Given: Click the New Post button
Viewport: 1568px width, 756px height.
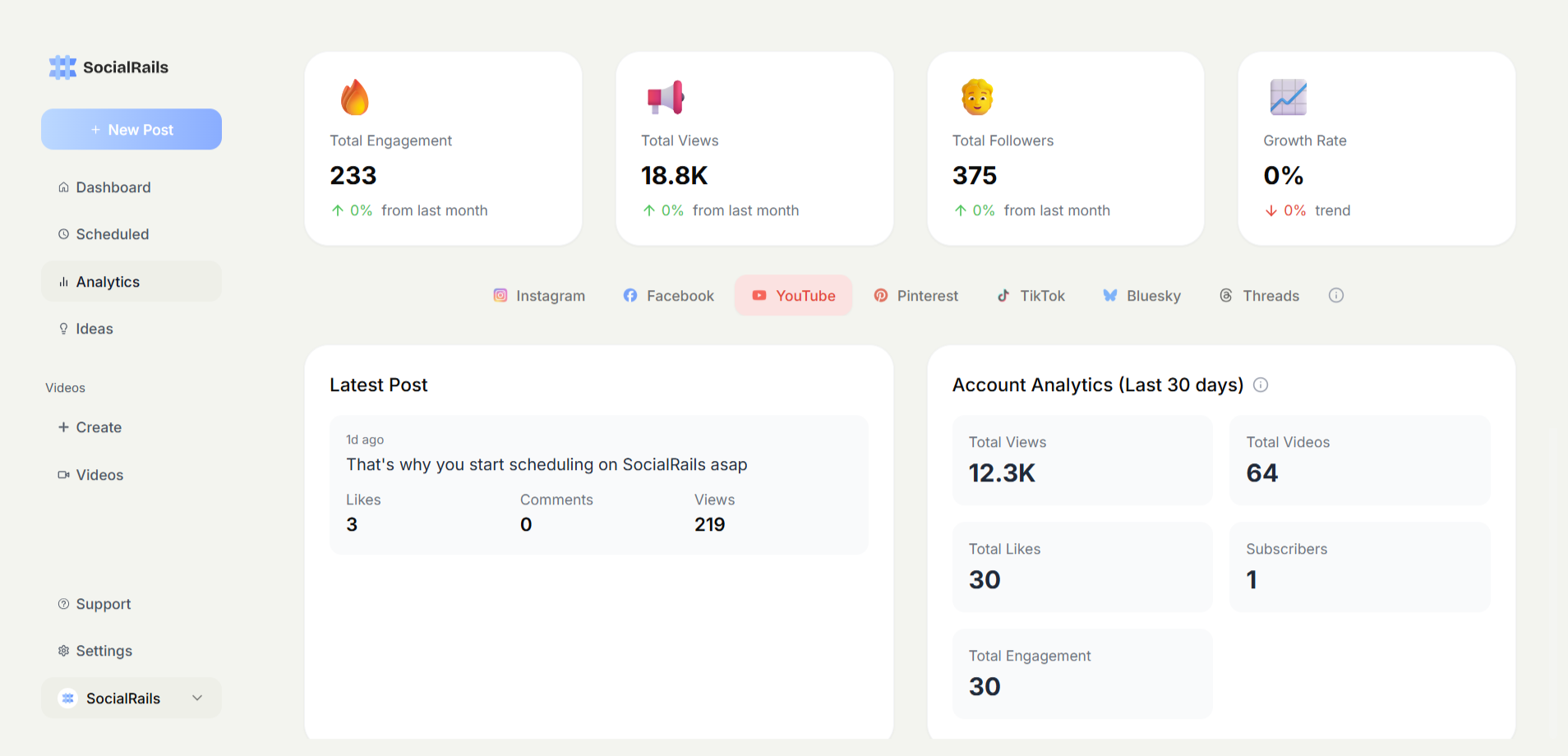Looking at the screenshot, I should (131, 129).
